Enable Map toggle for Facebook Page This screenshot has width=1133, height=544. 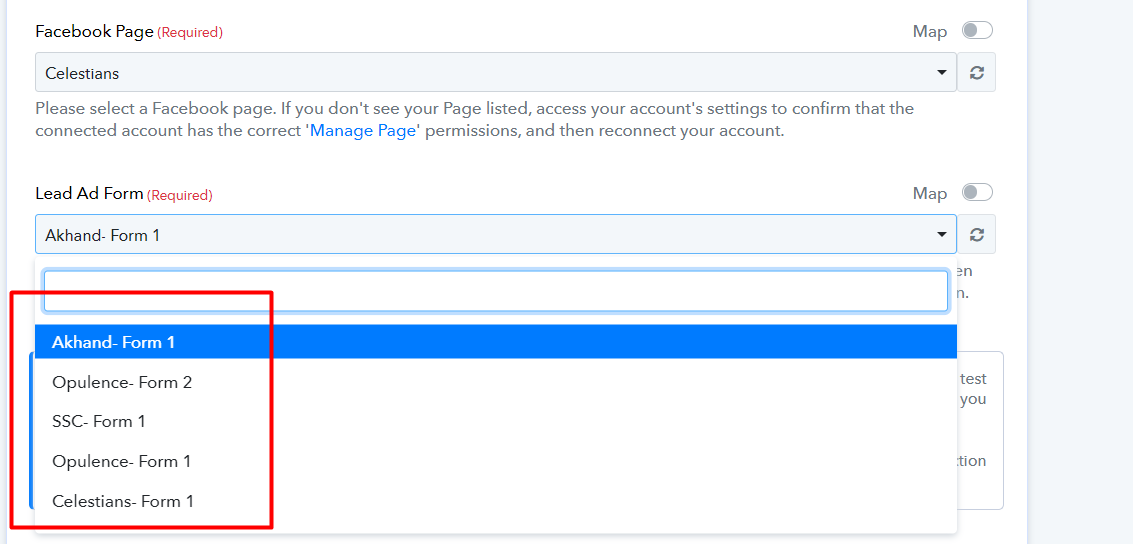tap(977, 30)
